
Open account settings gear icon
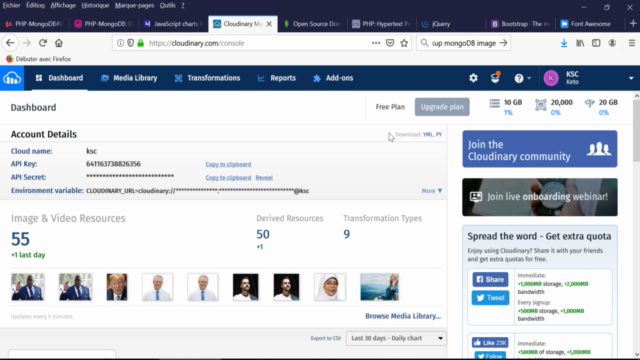click(x=473, y=78)
